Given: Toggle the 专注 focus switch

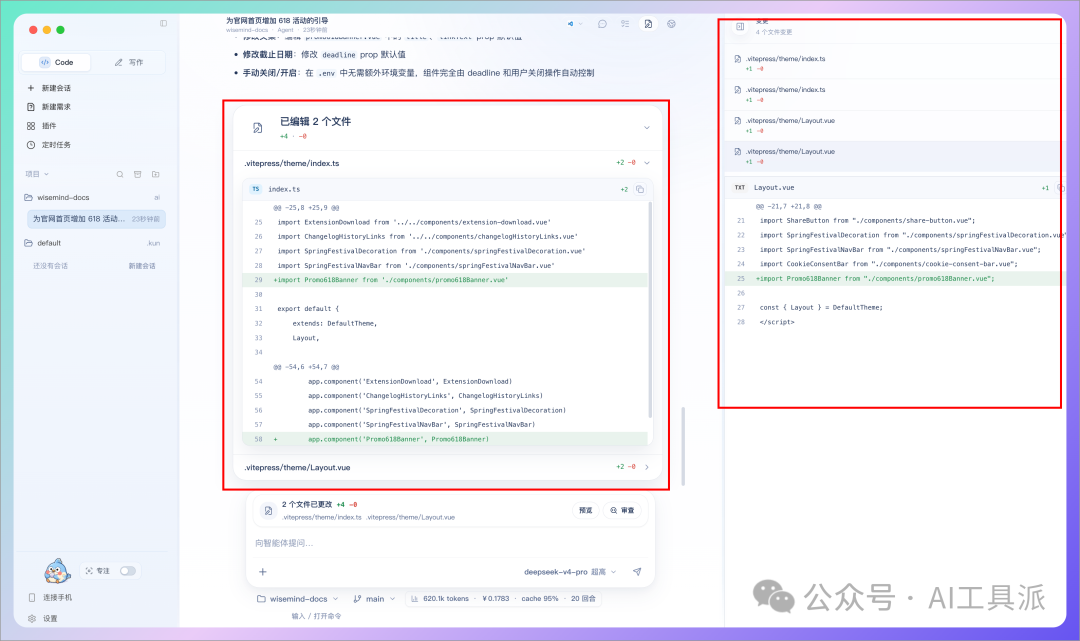Looking at the screenshot, I should click(127, 571).
